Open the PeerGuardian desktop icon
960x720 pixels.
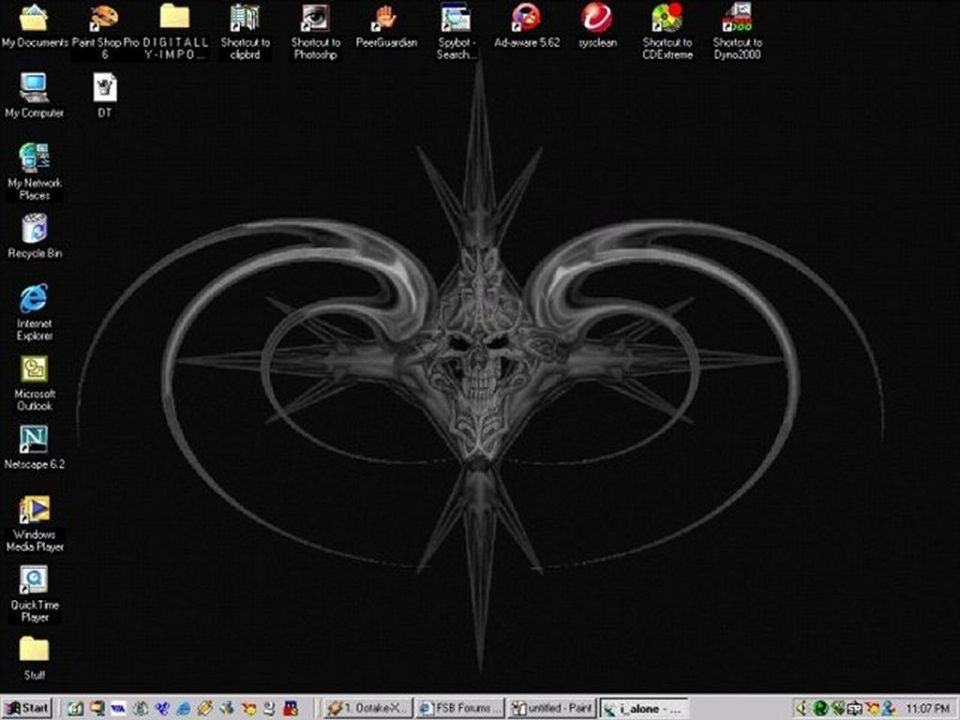pos(386,26)
